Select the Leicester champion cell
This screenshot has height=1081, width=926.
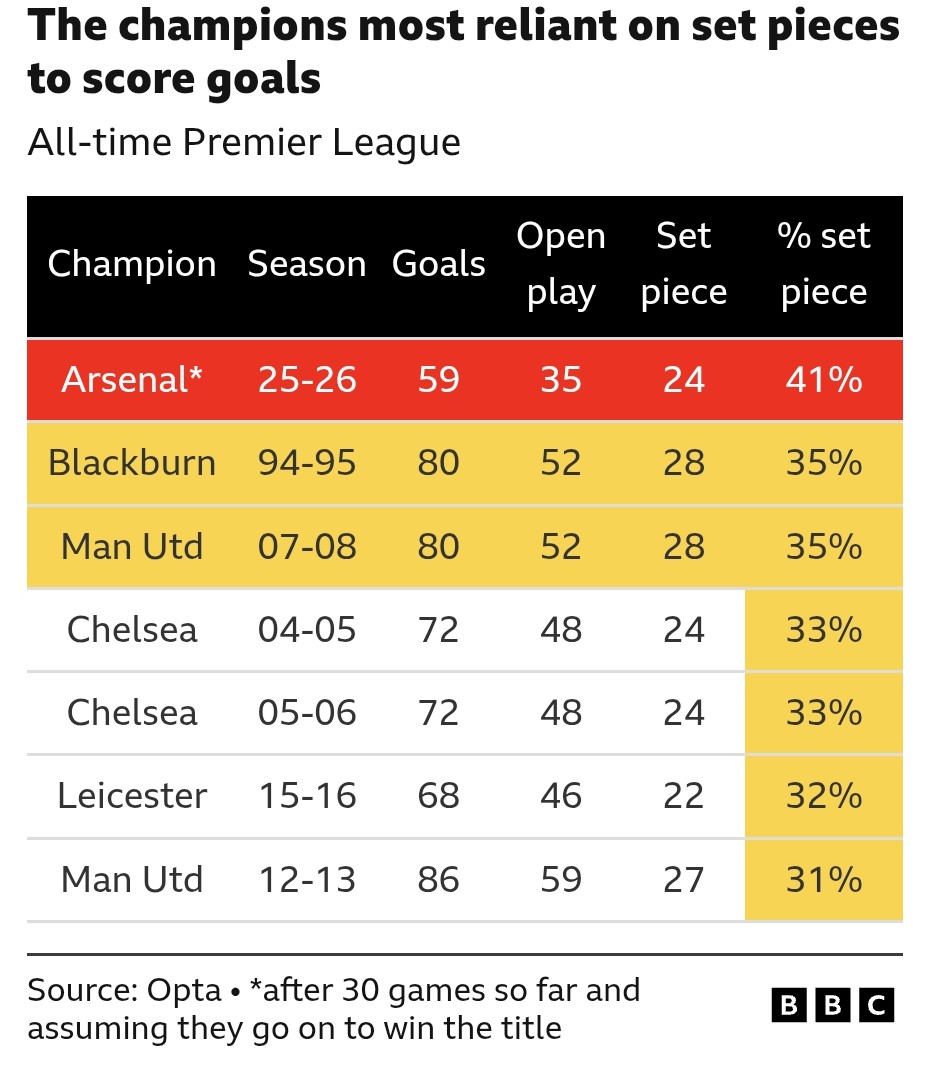click(x=132, y=796)
